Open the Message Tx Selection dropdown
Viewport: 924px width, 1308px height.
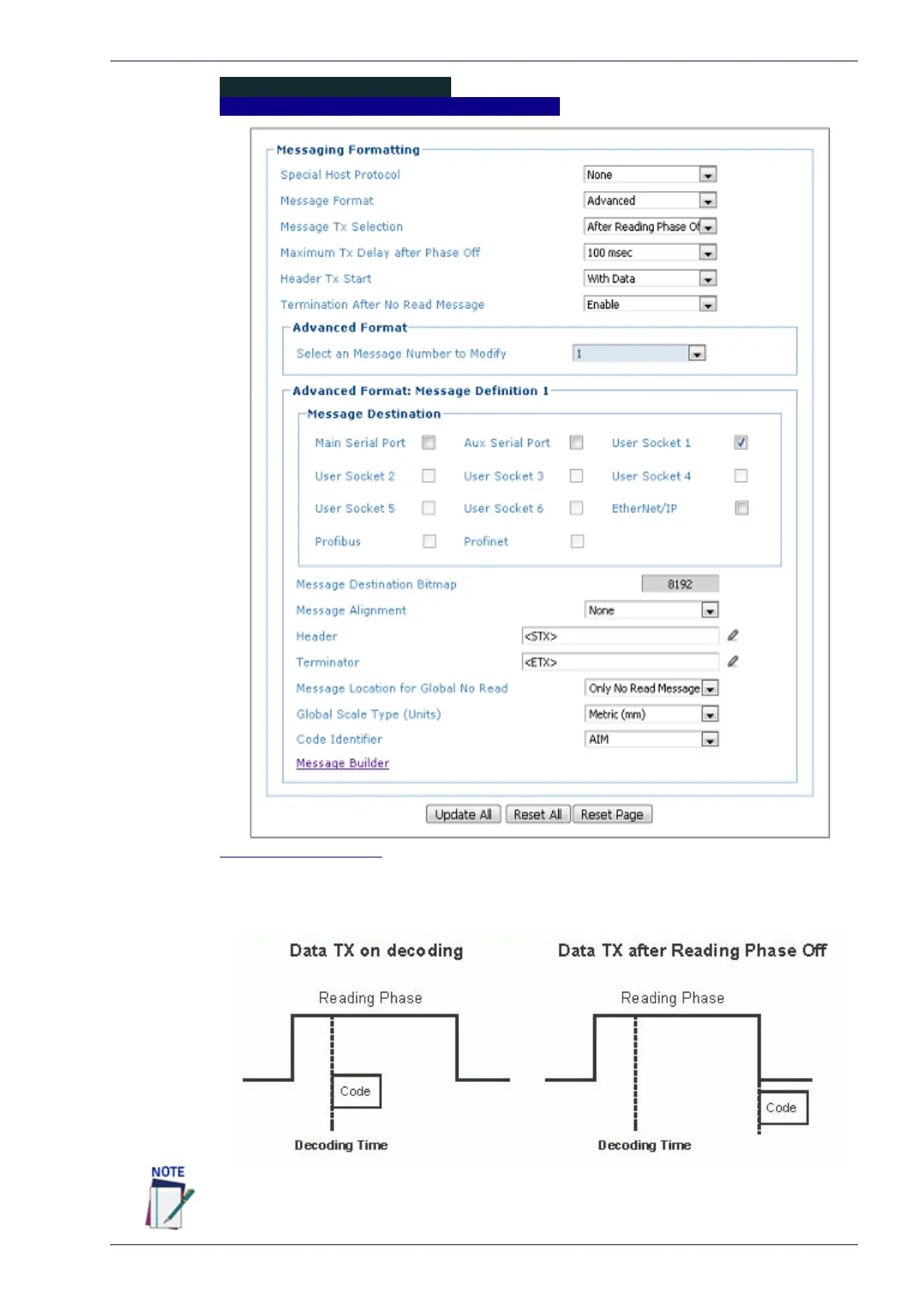(x=650, y=226)
